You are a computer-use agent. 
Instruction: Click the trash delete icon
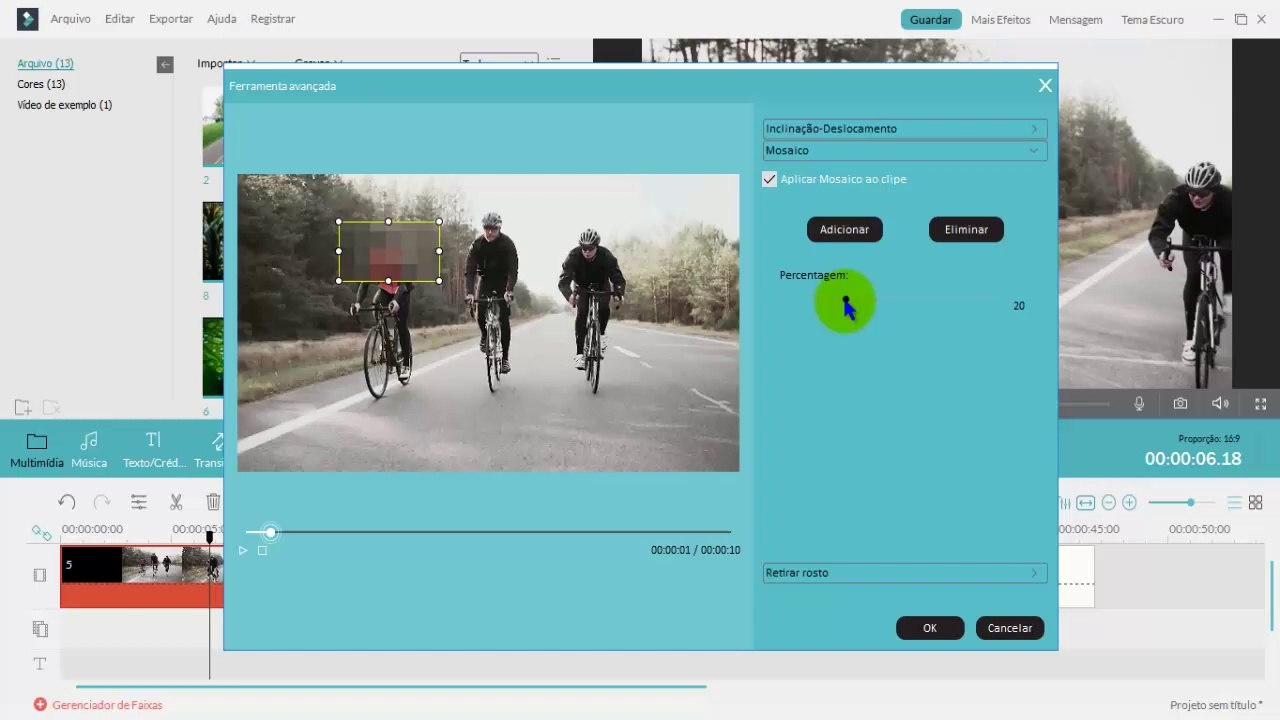[213, 502]
